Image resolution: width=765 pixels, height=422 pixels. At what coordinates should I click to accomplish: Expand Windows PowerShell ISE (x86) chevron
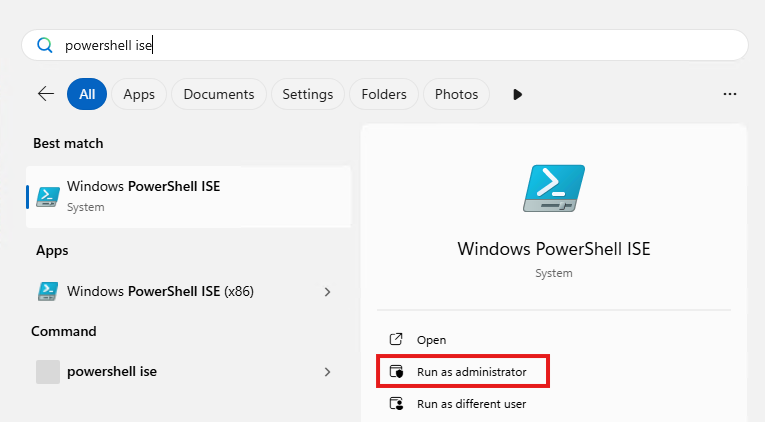[x=328, y=292]
